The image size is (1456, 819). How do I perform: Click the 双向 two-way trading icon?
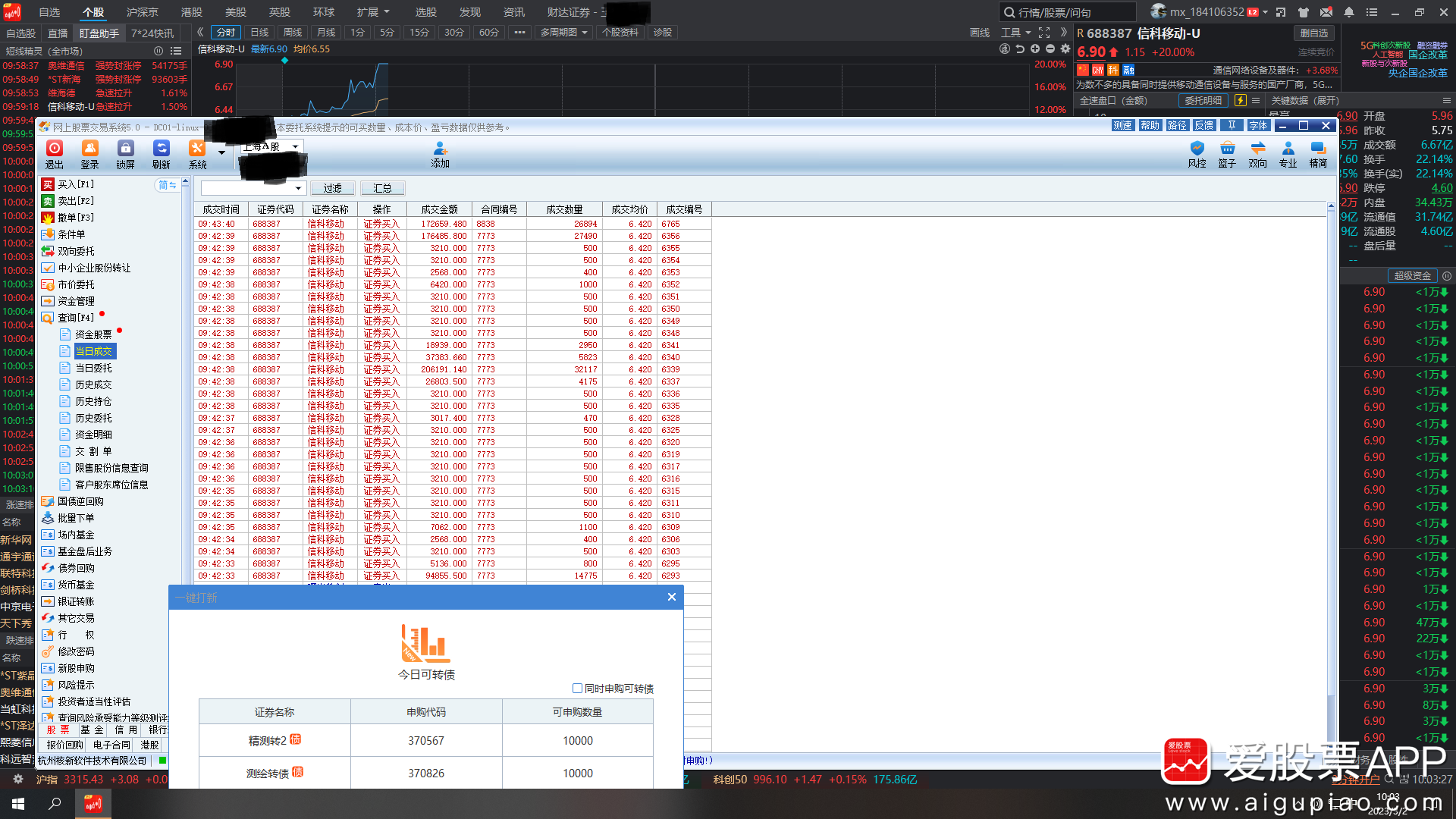coord(1257,154)
